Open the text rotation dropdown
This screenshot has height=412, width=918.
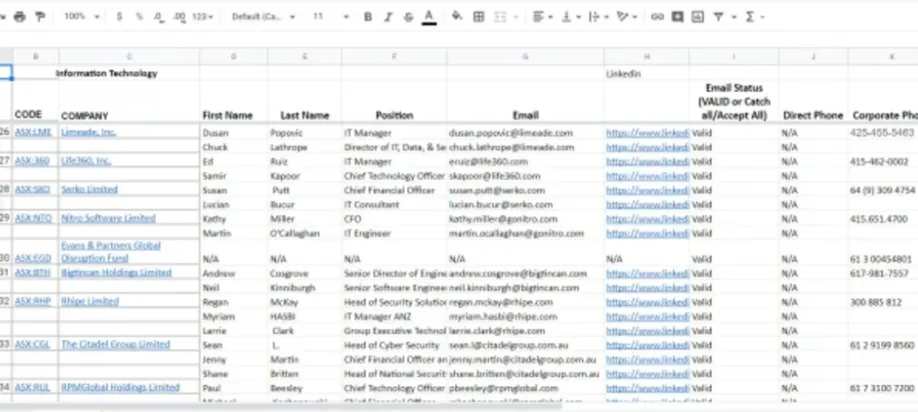click(x=626, y=17)
